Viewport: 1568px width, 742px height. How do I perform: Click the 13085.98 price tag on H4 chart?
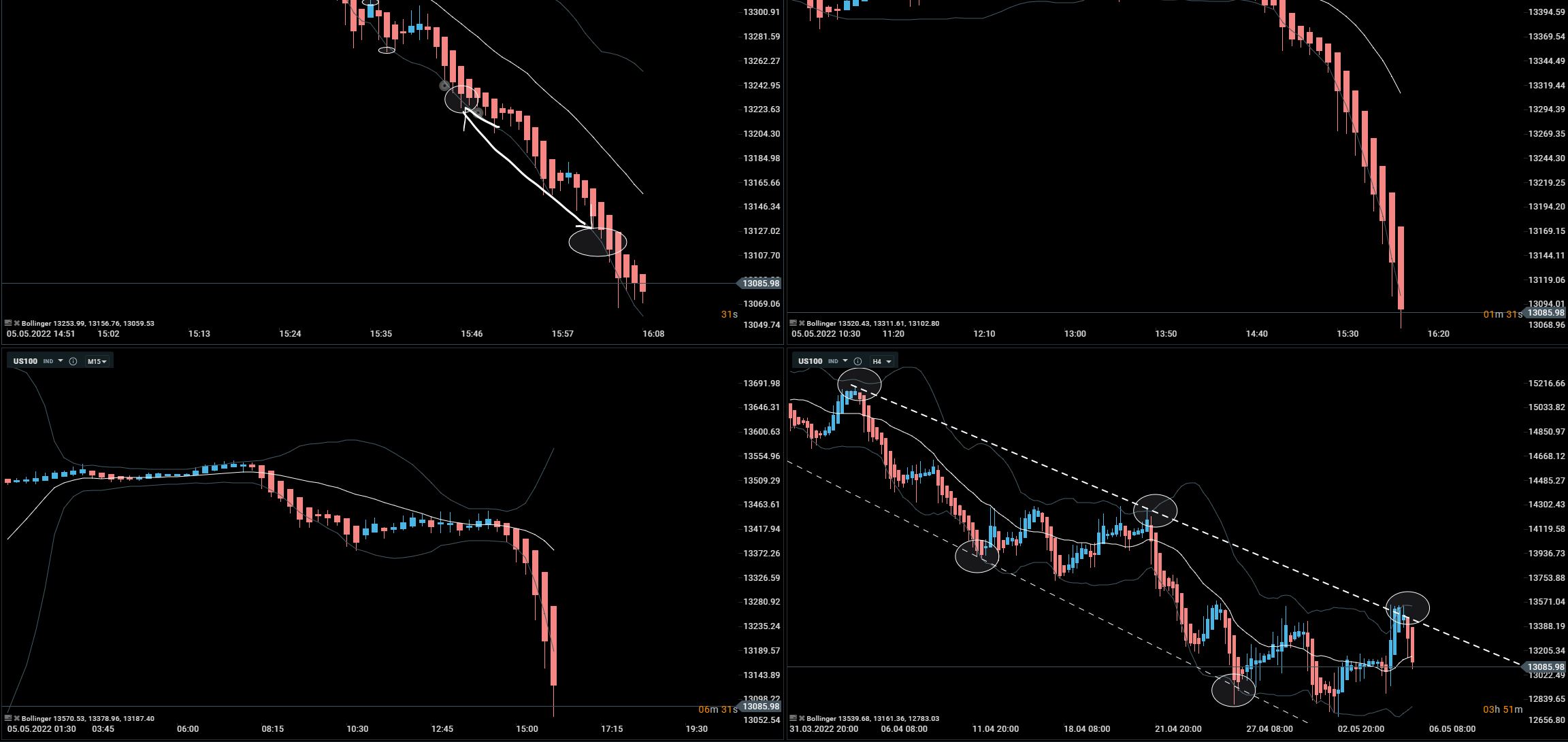click(1547, 667)
